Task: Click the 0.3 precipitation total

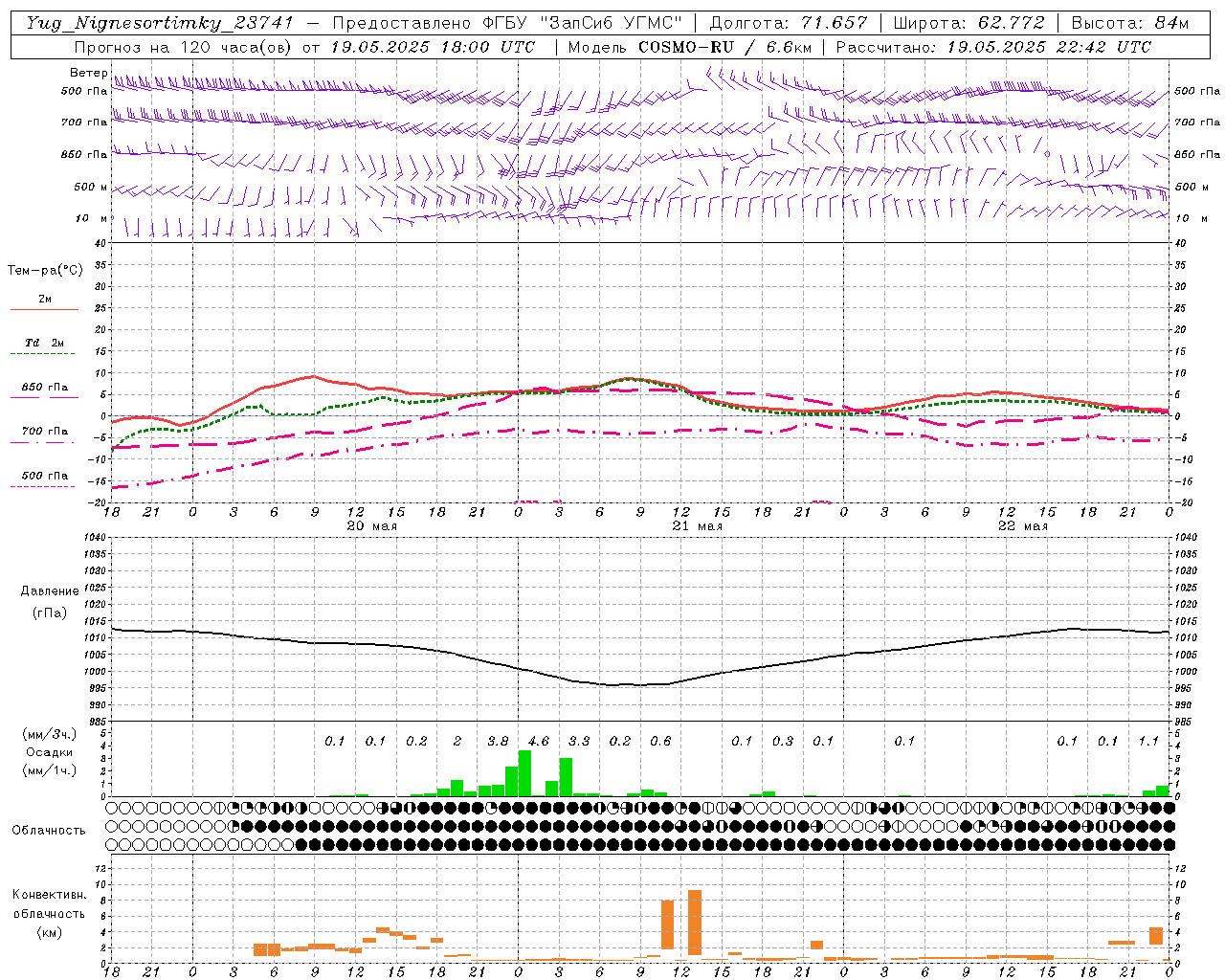Action: (783, 741)
